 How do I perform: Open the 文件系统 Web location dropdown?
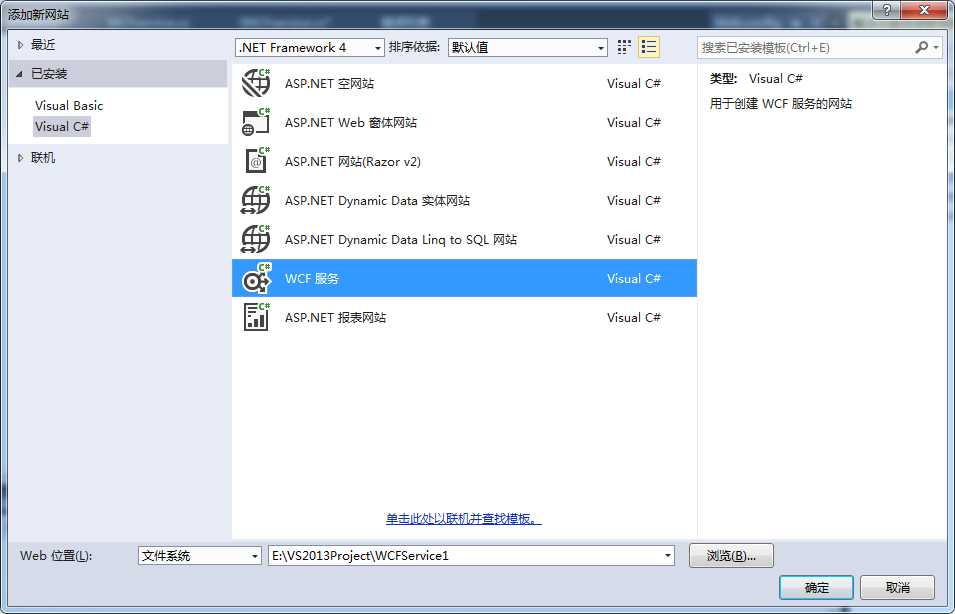200,556
